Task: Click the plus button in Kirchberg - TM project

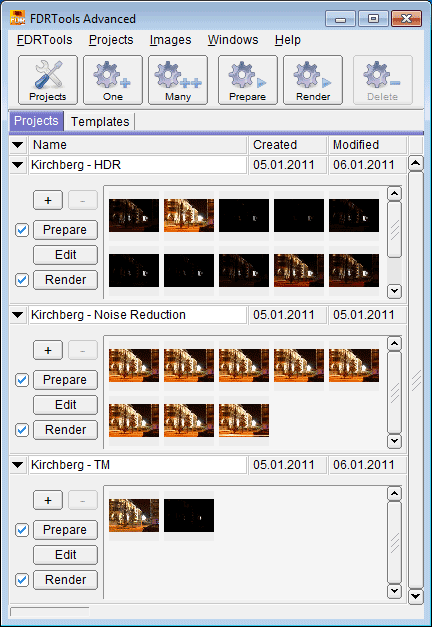Action: (x=48, y=500)
